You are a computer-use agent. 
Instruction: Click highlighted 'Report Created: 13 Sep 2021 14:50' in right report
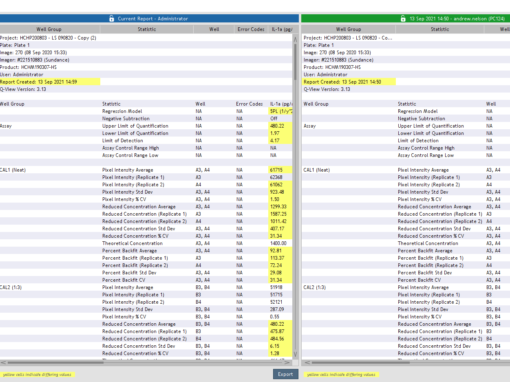tap(349, 82)
